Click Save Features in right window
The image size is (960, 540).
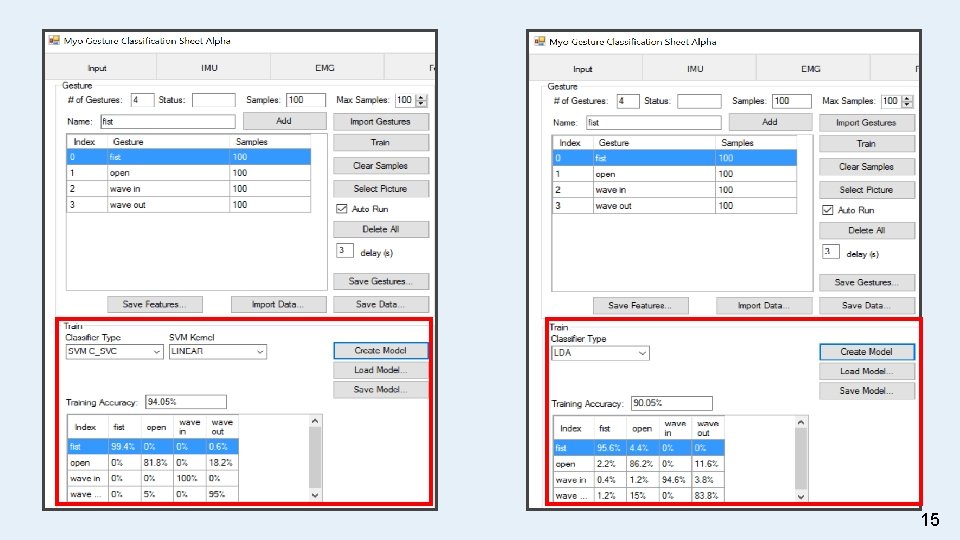pyautogui.click(x=640, y=306)
